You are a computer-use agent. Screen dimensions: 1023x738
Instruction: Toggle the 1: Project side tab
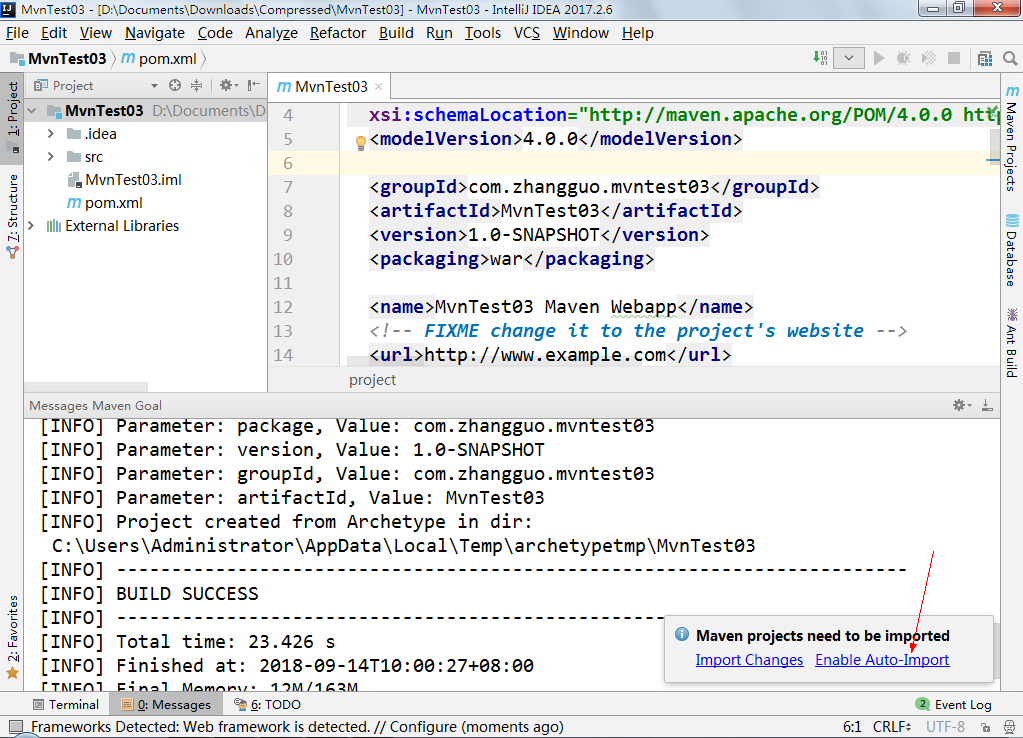[x=12, y=116]
